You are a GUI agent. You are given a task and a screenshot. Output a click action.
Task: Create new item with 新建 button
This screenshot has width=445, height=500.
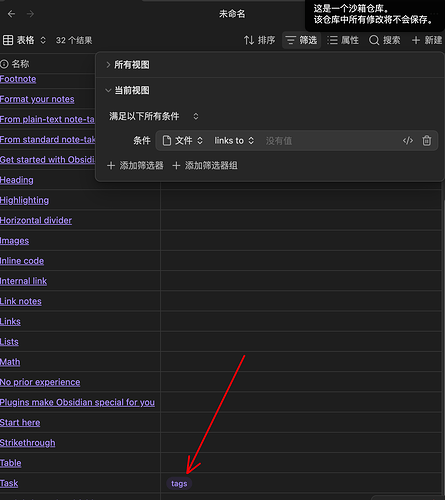[x=427, y=40]
